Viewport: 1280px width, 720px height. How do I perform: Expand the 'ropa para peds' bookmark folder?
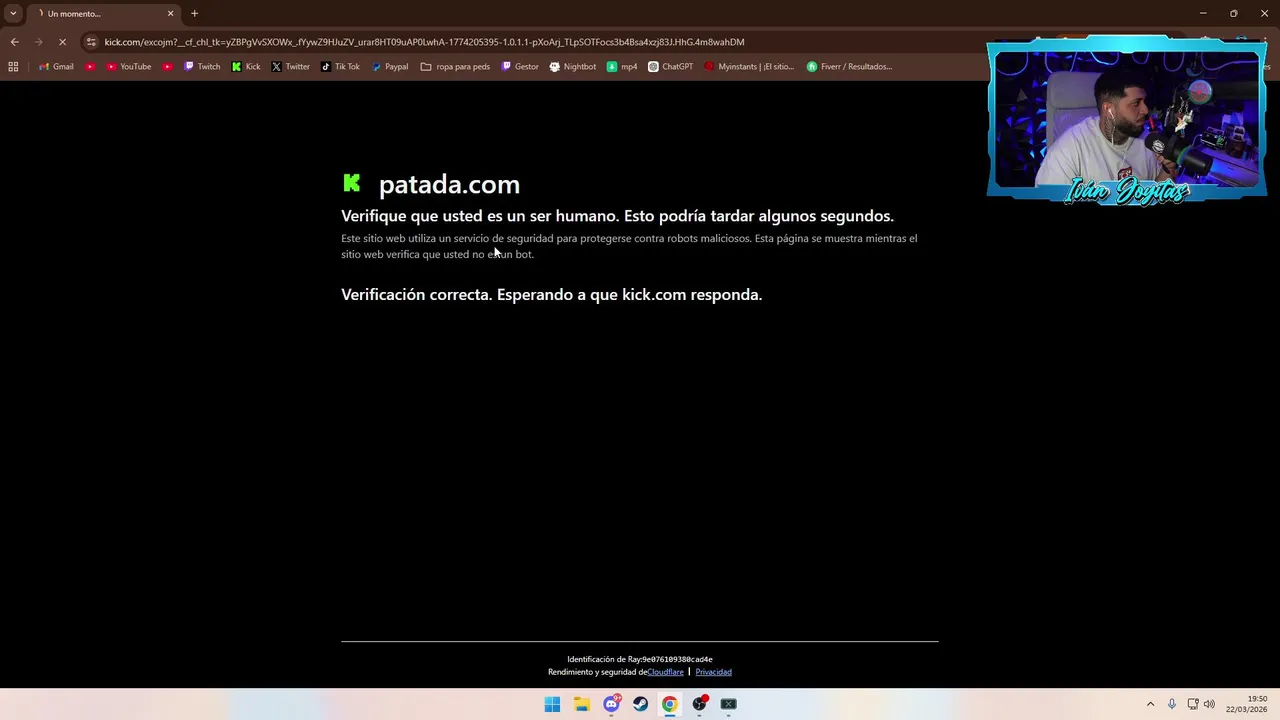455,67
